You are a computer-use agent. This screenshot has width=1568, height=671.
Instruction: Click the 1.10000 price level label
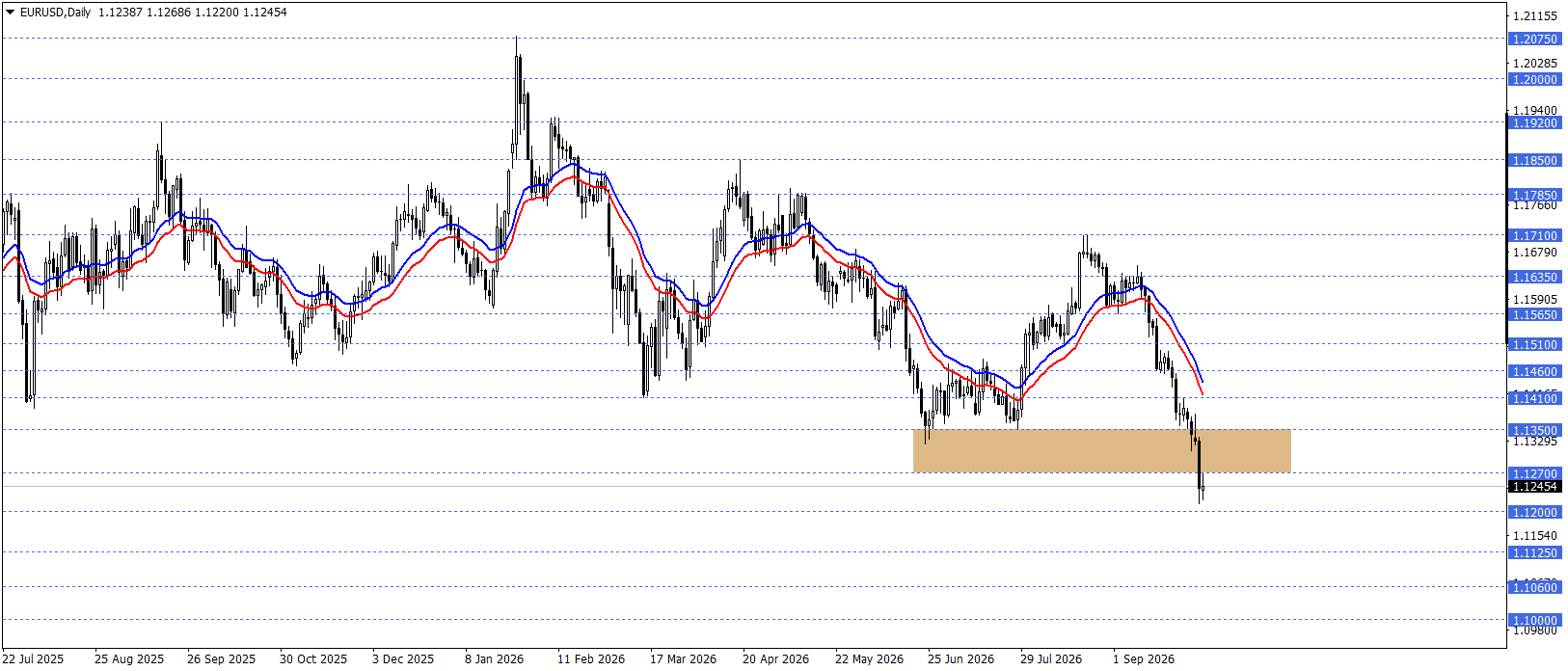pos(1534,621)
